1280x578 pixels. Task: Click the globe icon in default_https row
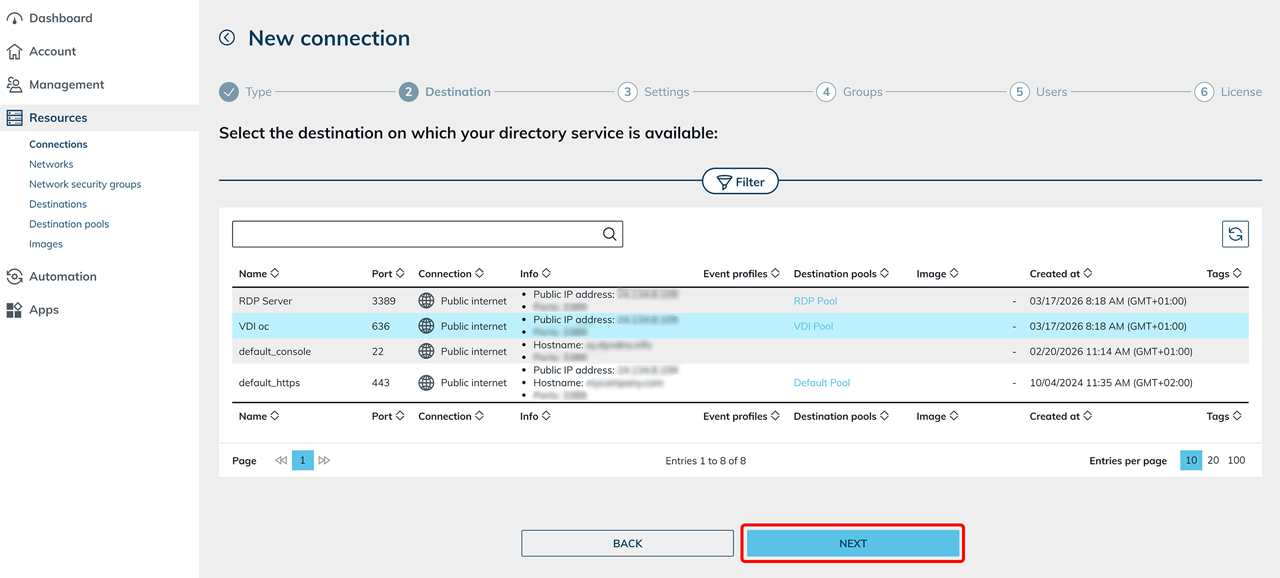tap(426, 383)
